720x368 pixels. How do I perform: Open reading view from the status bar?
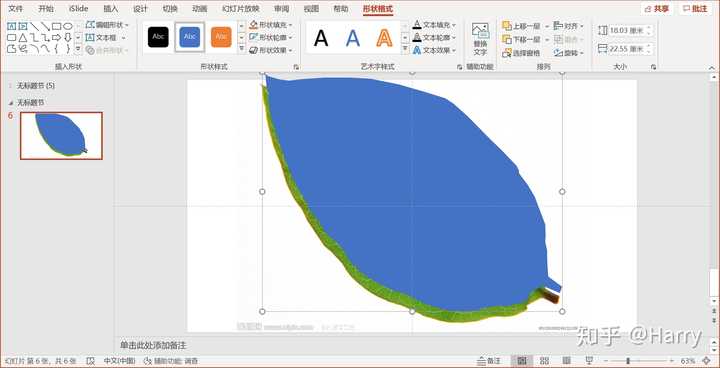[567, 361]
